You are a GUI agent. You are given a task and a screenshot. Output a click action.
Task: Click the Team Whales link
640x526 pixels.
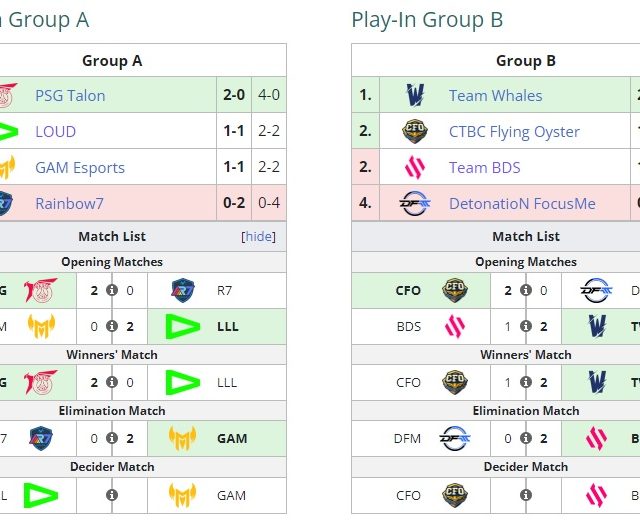[x=495, y=96]
